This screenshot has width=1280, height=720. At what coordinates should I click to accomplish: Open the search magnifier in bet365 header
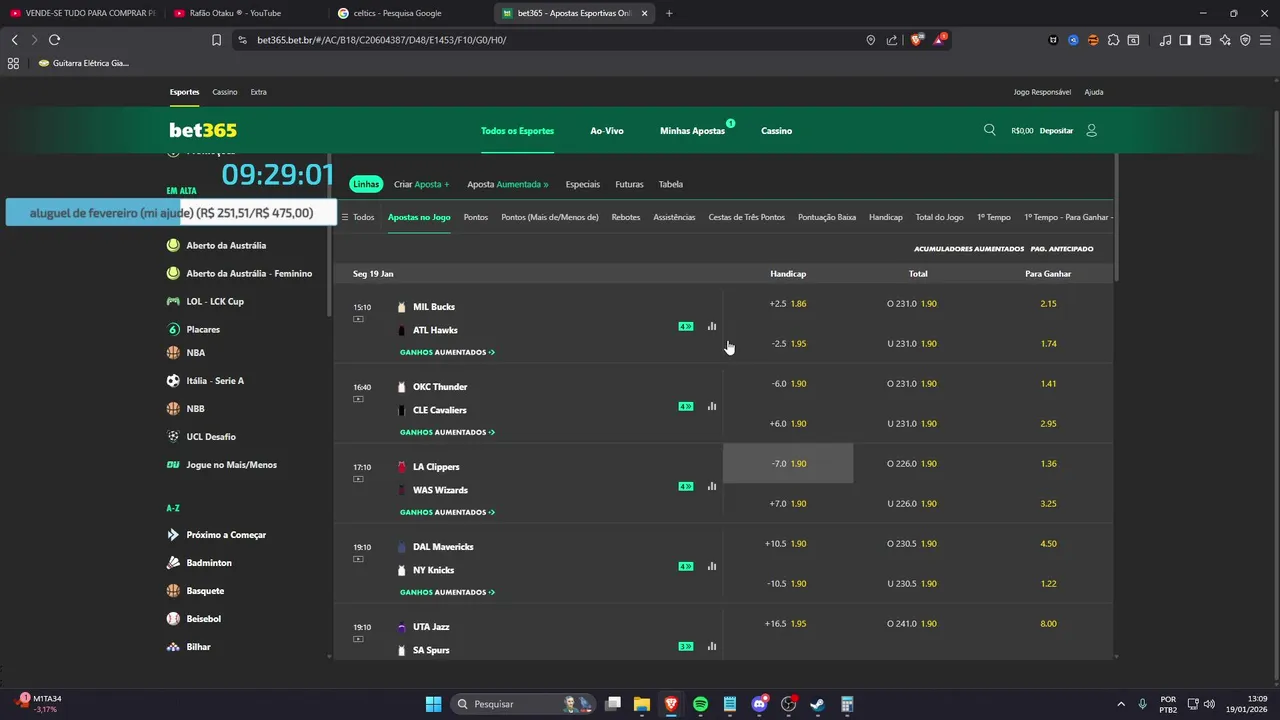[x=989, y=130]
